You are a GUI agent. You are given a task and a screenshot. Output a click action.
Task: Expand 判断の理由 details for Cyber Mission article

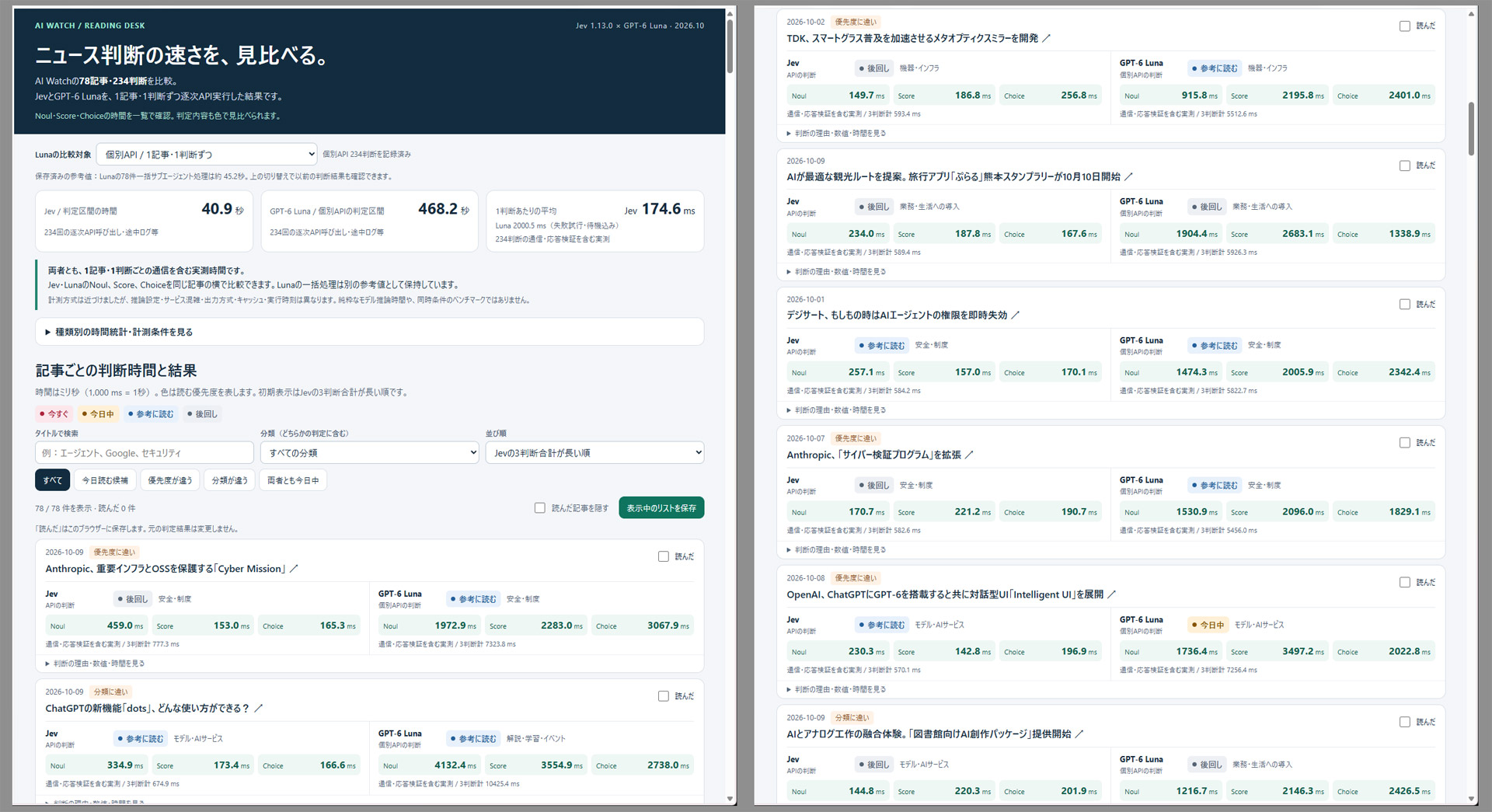96,664
